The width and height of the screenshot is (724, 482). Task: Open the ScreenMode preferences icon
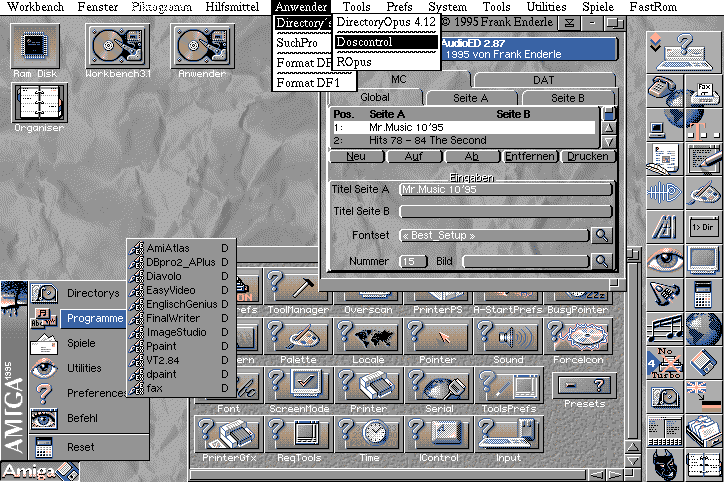click(298, 386)
